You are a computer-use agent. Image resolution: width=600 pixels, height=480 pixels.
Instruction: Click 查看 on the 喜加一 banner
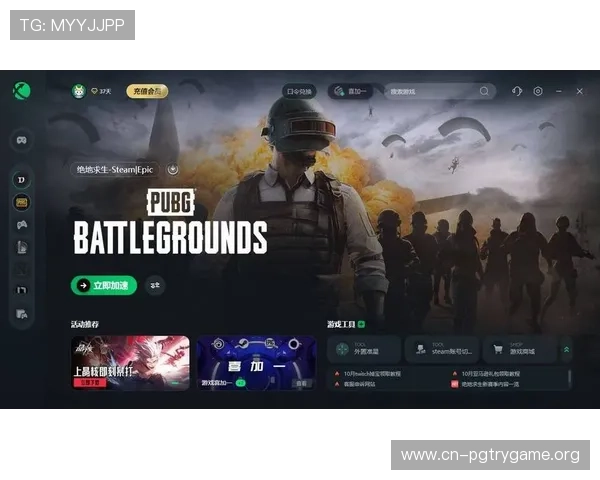click(x=302, y=383)
